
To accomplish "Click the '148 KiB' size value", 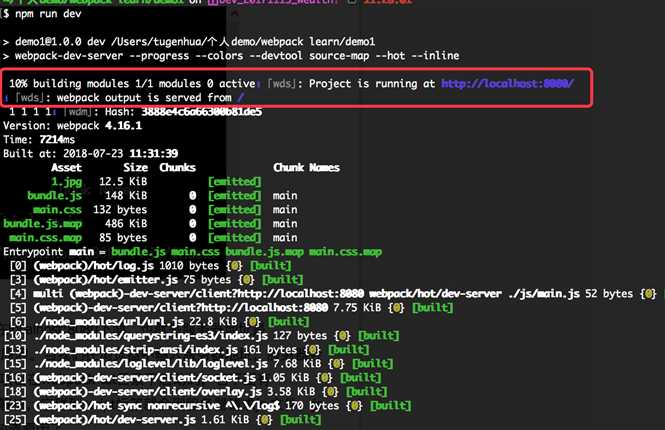I will 126,195.
